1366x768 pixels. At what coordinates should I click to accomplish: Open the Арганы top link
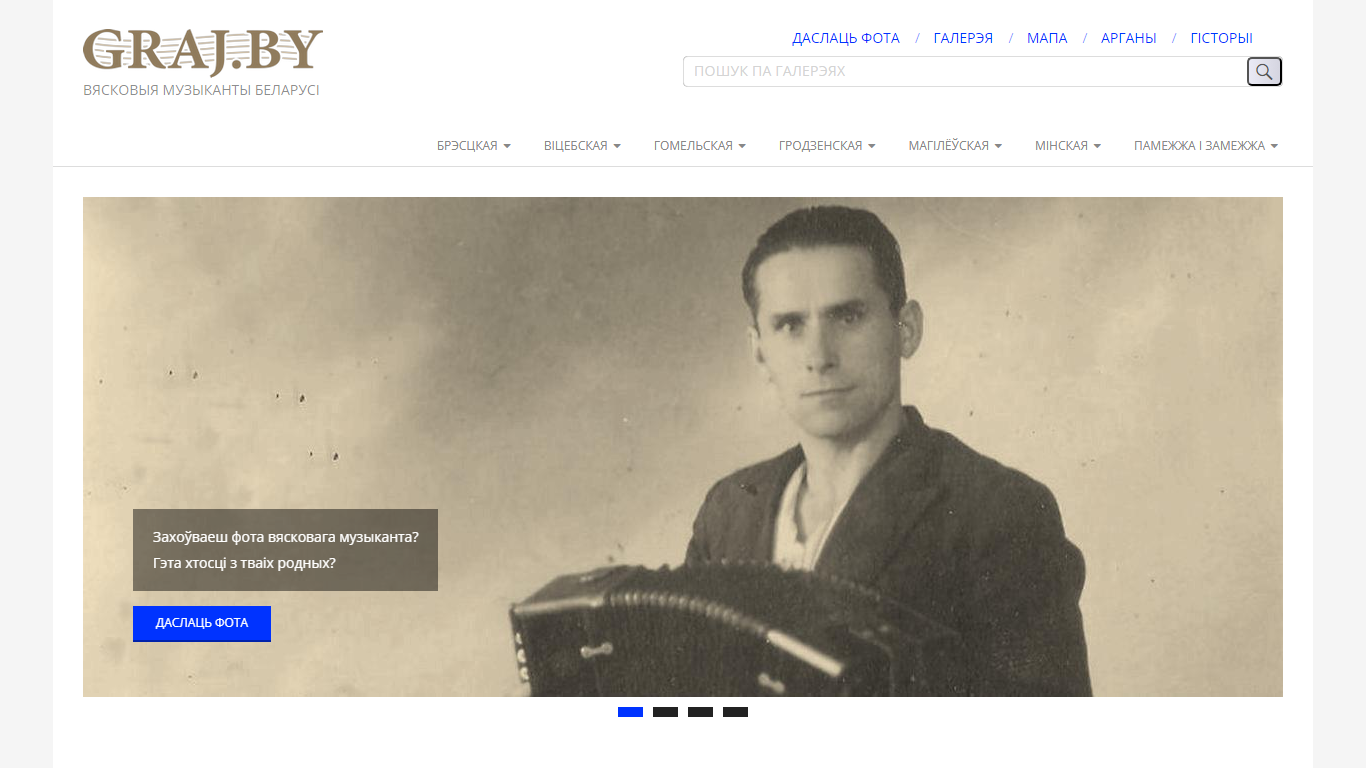[1129, 38]
